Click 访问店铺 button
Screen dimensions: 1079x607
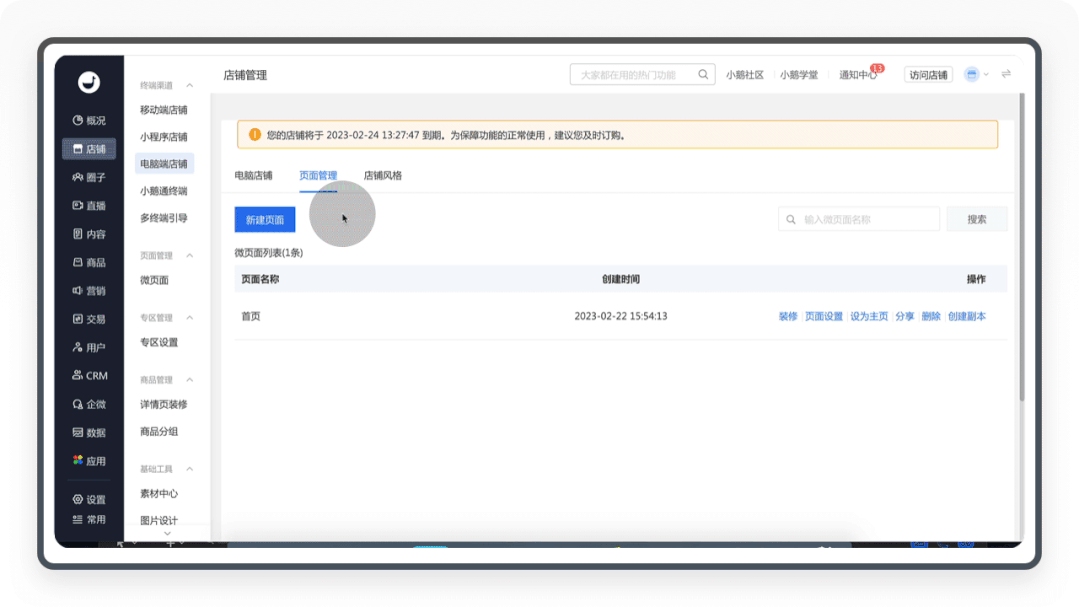(x=928, y=74)
